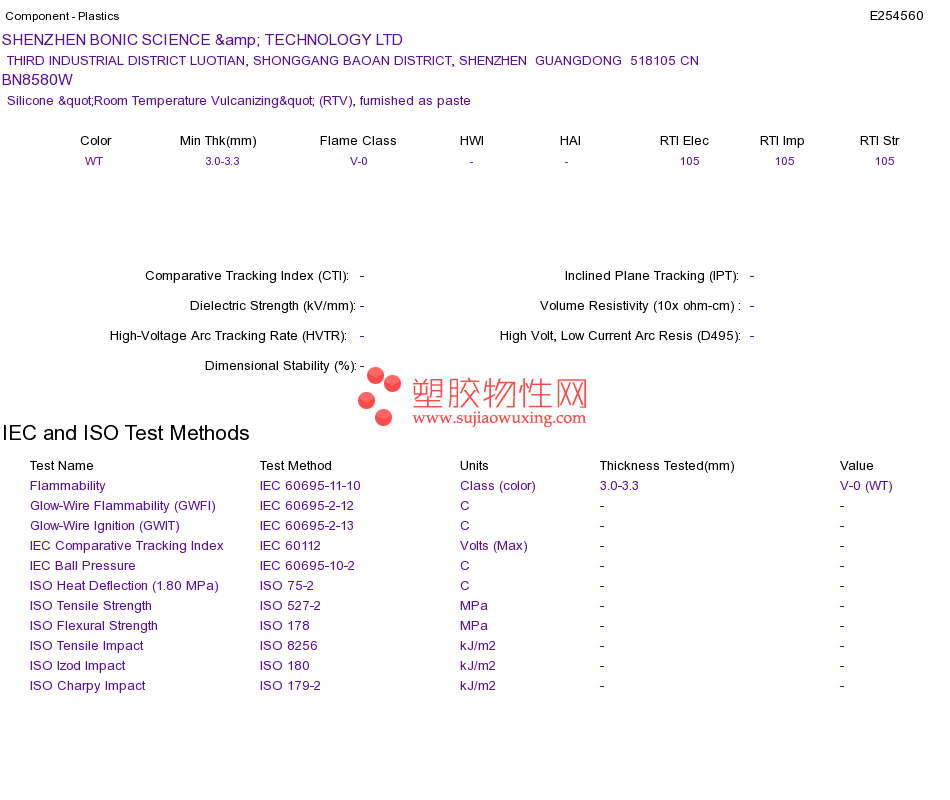Image resolution: width=950 pixels, height=800 pixels.
Task: Open ISO Charpy Impact test
Action: point(88,686)
